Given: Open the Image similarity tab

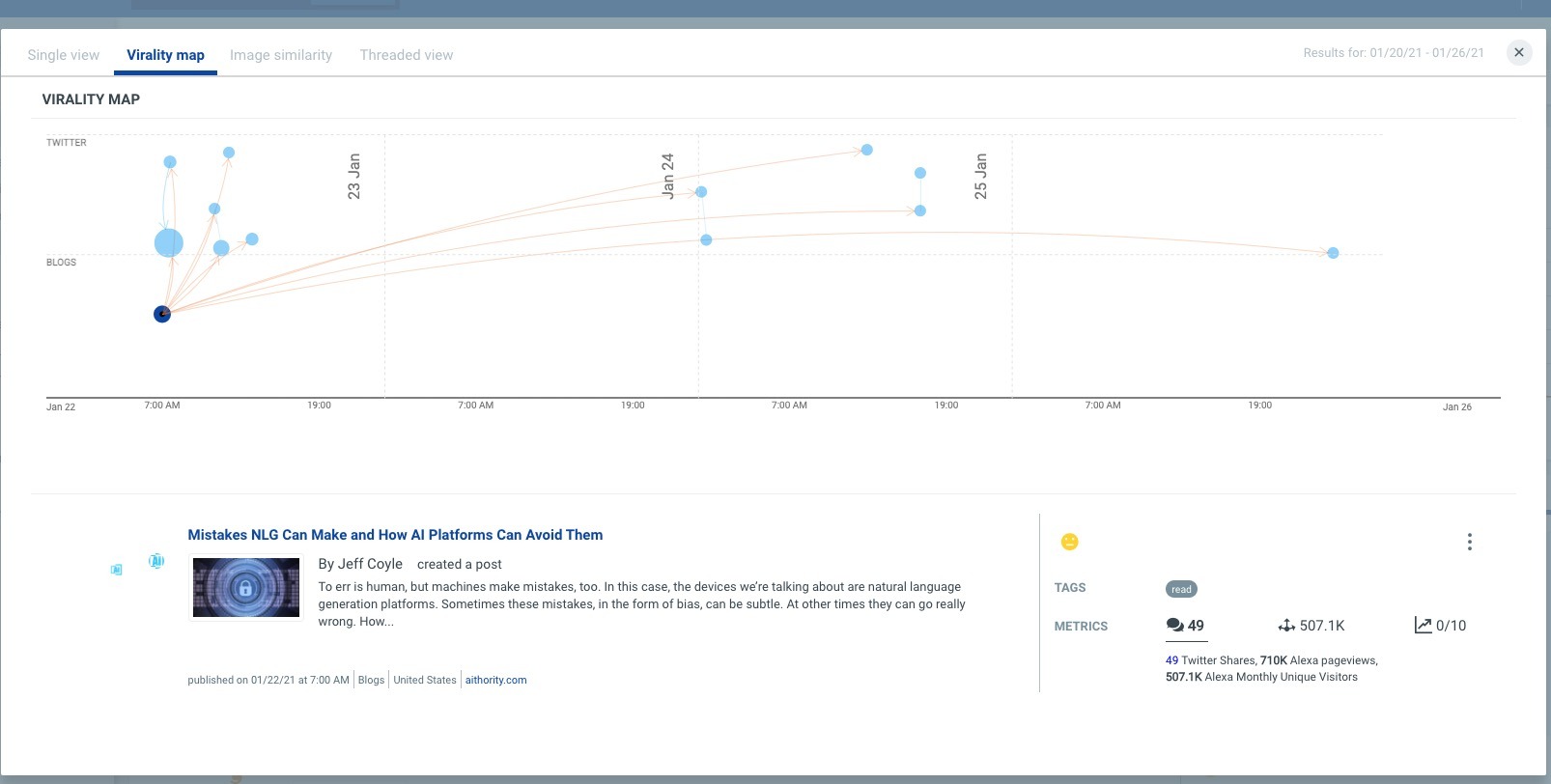Looking at the screenshot, I should (281, 55).
